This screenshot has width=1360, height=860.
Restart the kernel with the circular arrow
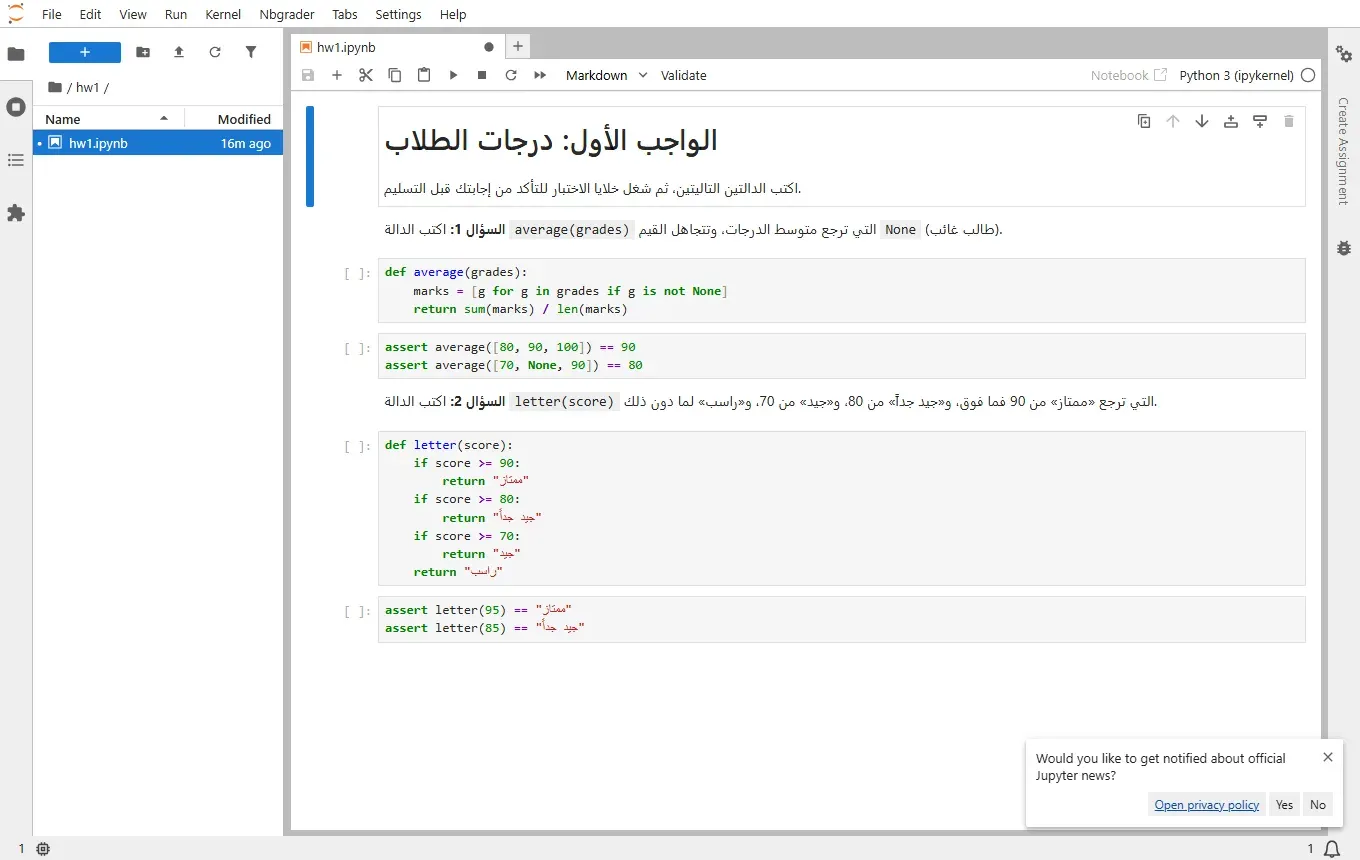[x=511, y=75]
